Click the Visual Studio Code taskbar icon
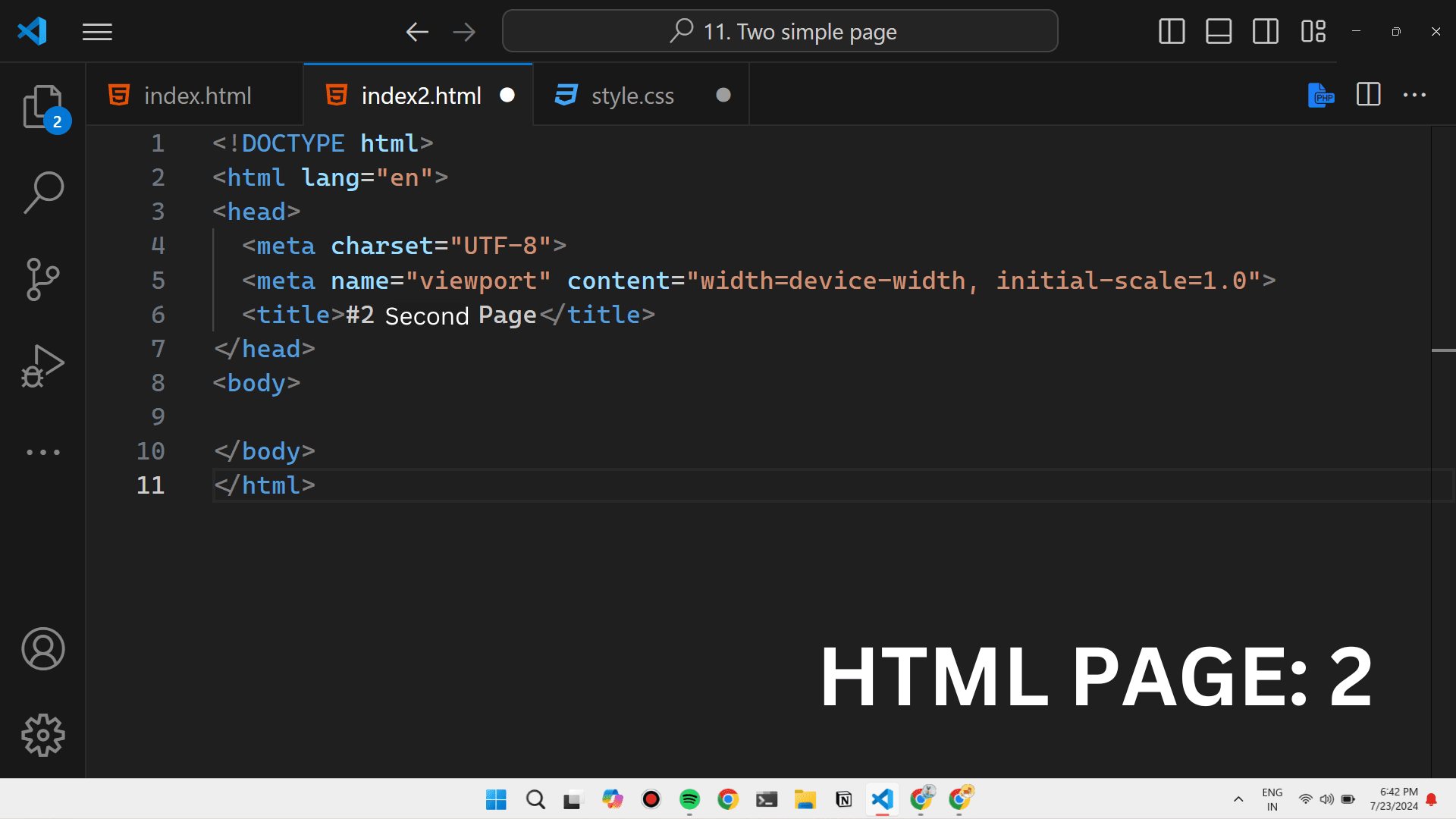1456x819 pixels. pyautogui.click(x=882, y=799)
